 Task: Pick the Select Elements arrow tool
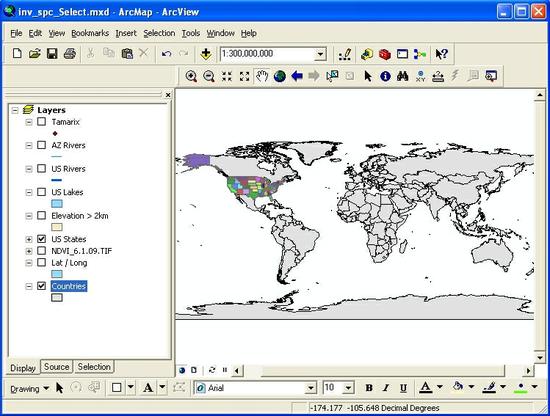coord(368,76)
